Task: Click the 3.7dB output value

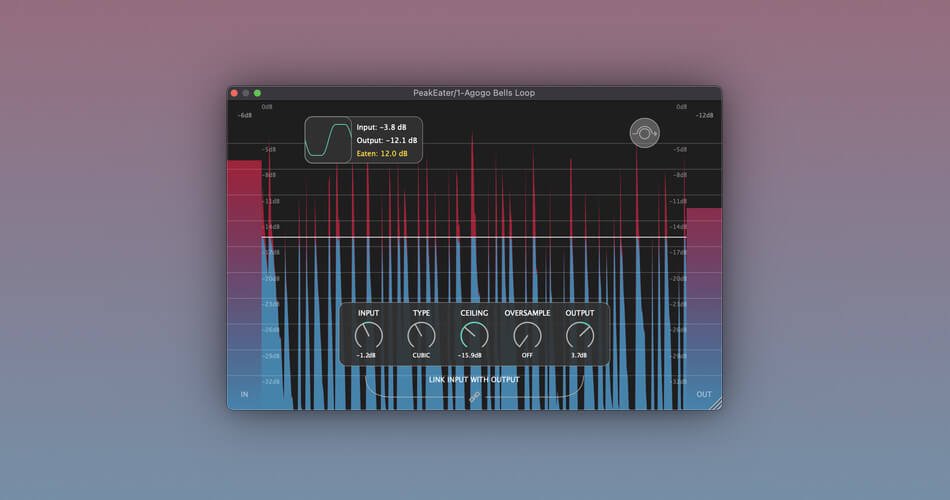Action: pos(579,356)
